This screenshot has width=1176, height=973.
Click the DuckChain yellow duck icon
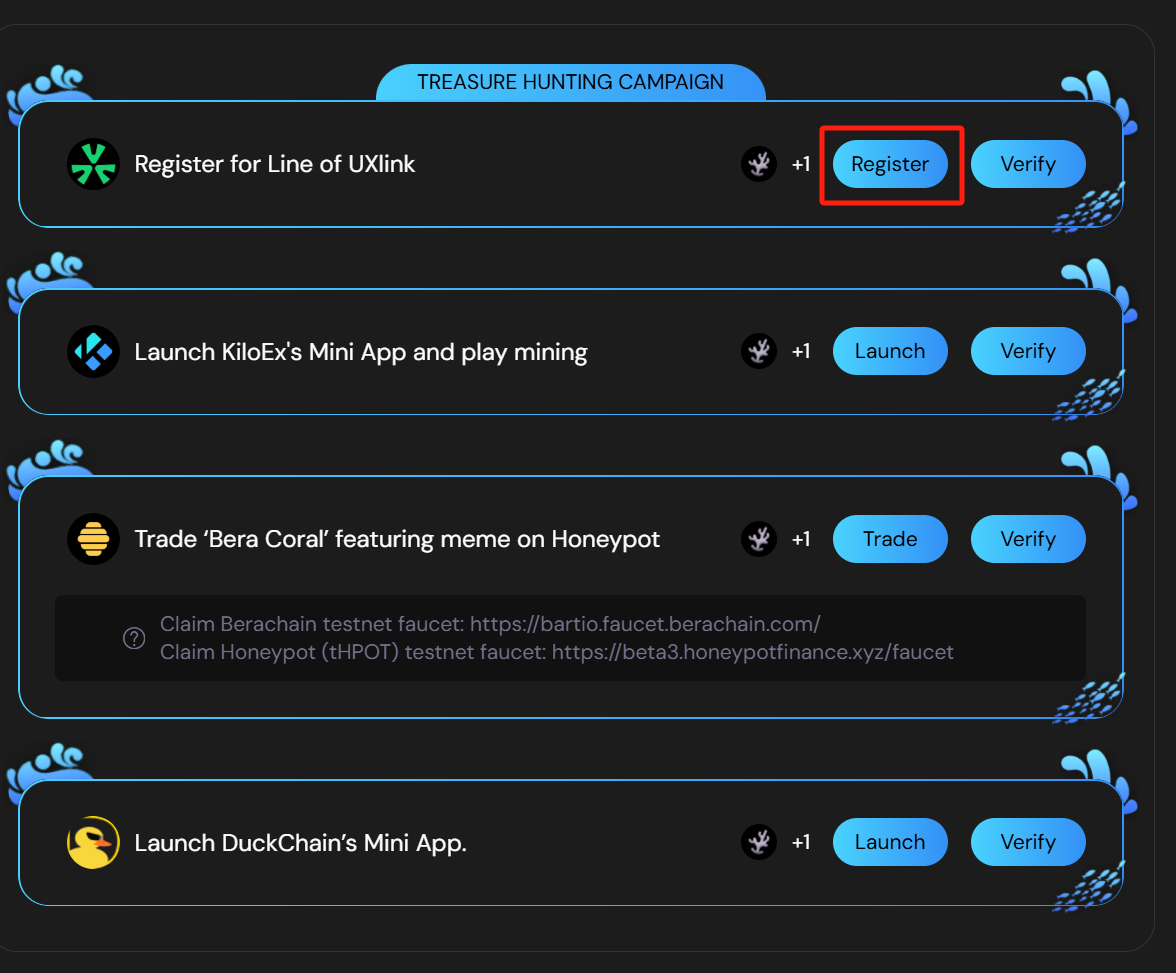[x=93, y=843]
